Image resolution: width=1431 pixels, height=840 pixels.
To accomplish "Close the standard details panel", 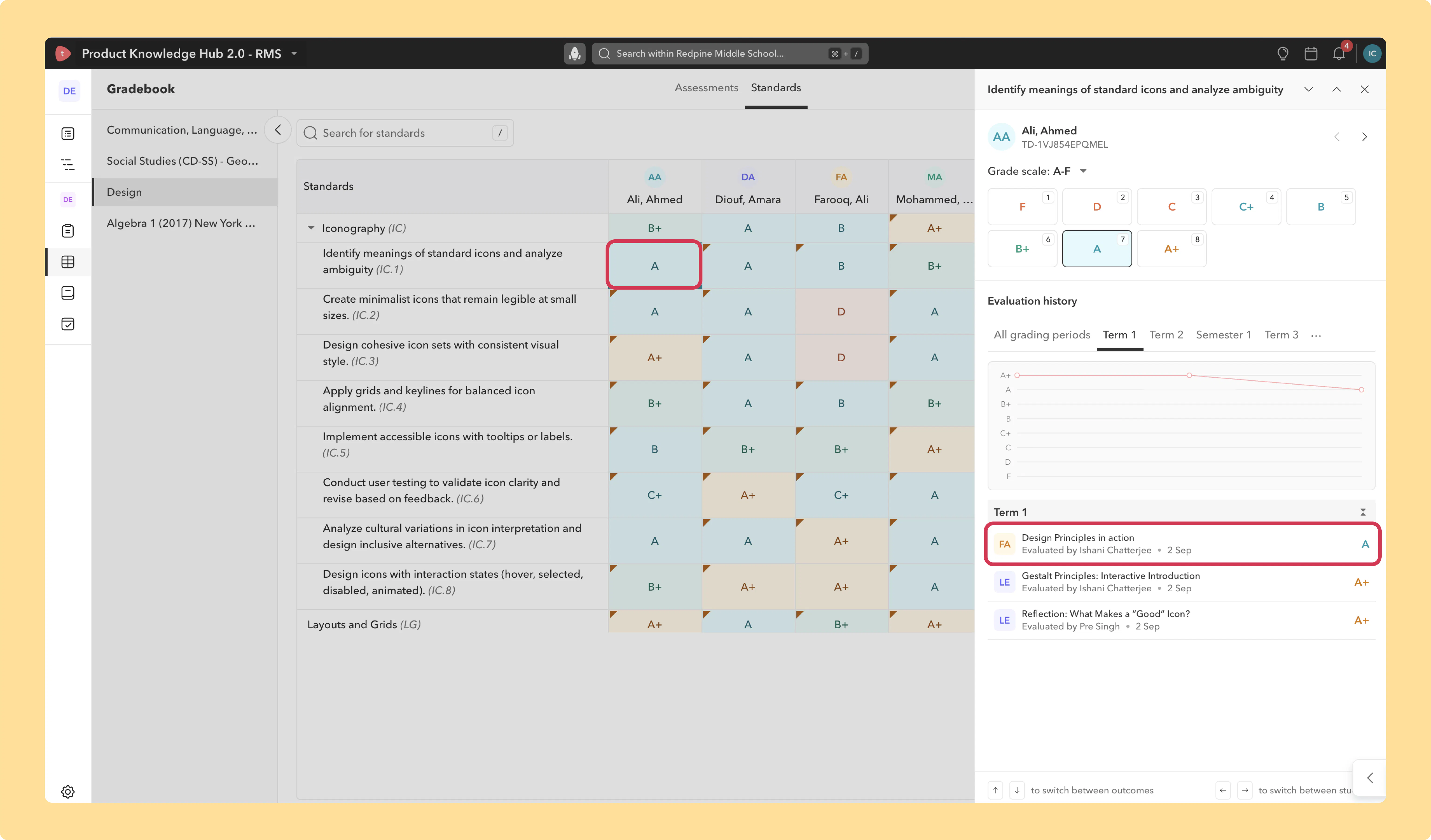I will 1365,89.
